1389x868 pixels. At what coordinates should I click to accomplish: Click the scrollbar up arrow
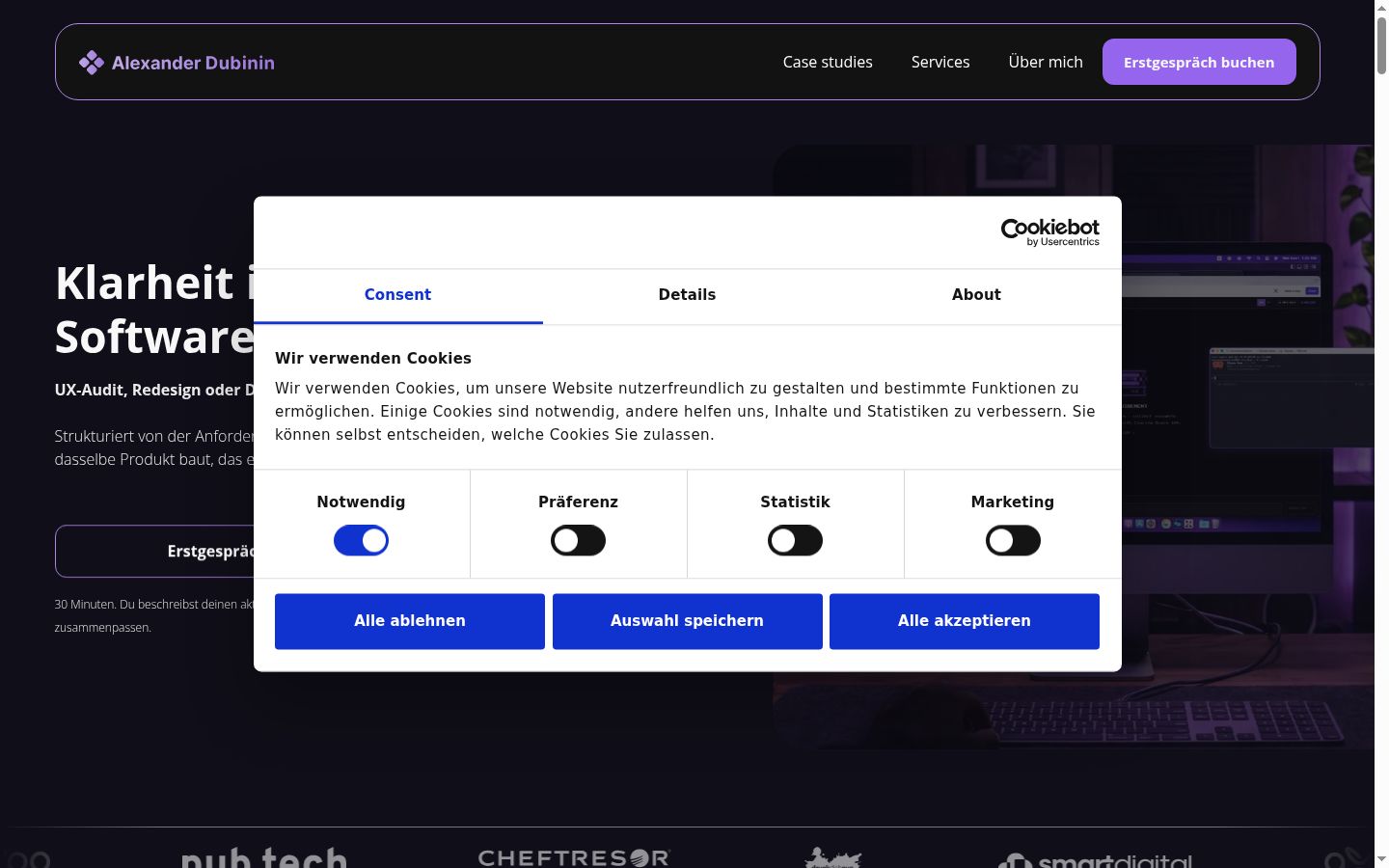click(x=1381, y=8)
